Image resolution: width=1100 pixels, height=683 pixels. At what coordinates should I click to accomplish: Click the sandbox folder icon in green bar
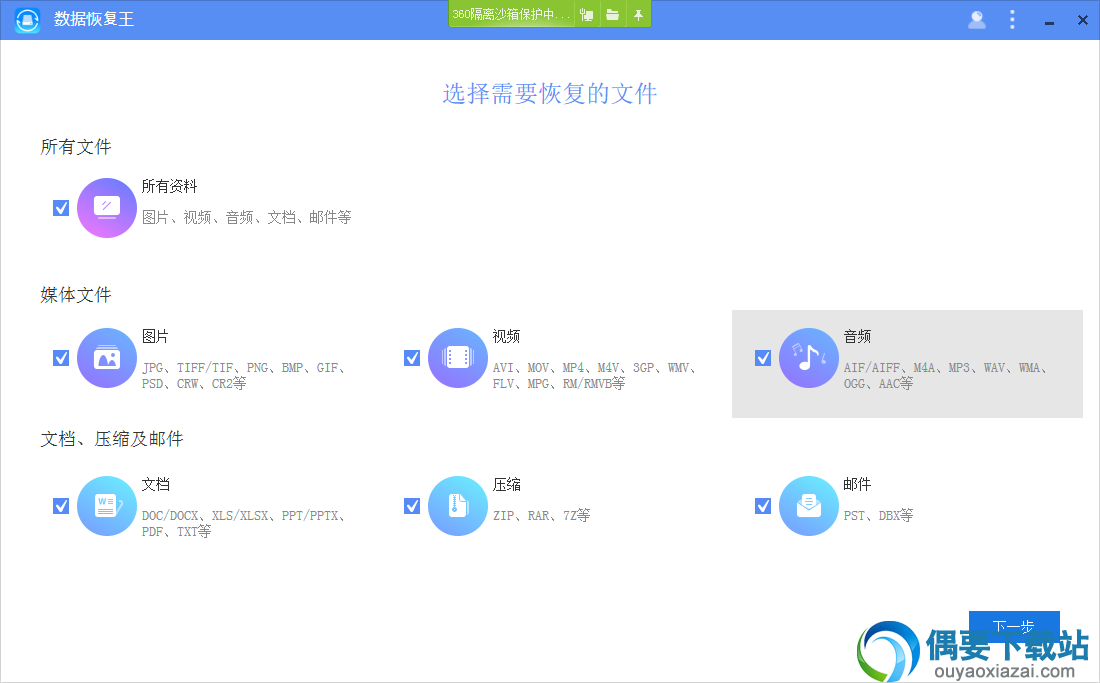pos(612,15)
